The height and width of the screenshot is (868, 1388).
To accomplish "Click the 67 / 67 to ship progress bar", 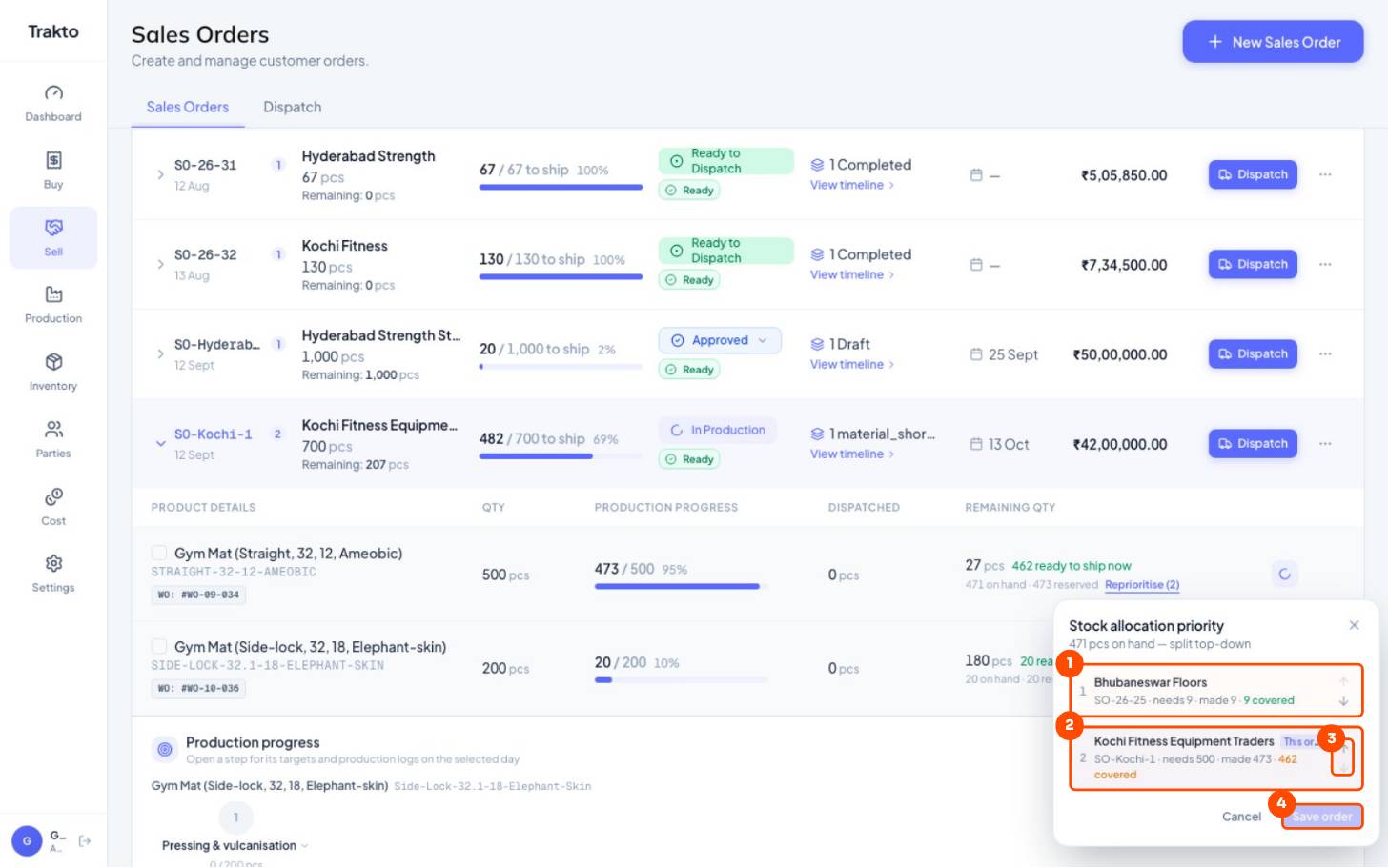I will 561,187.
